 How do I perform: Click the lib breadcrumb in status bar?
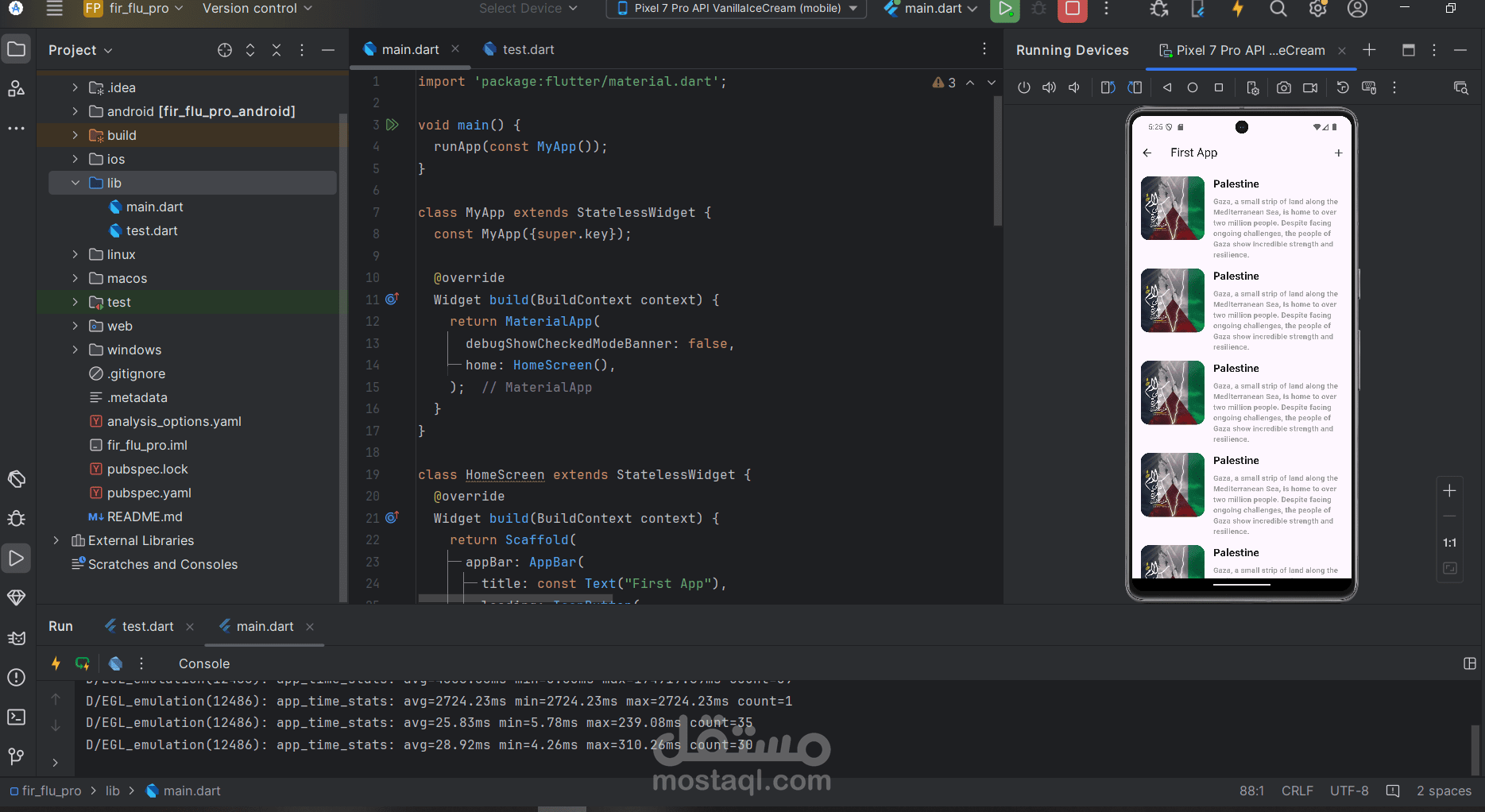(x=113, y=791)
